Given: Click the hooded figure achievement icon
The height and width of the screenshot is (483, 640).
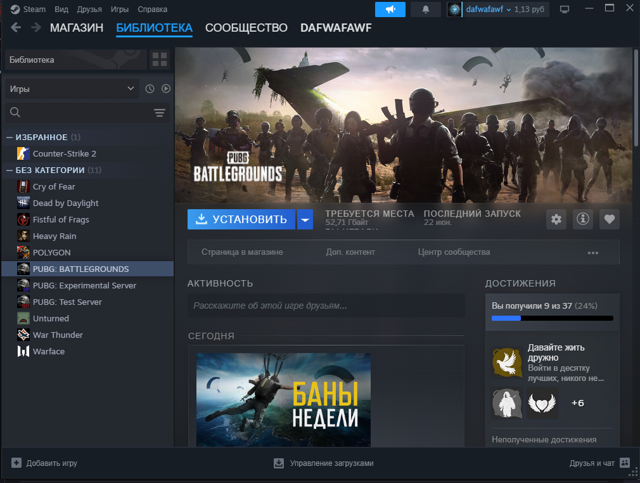Looking at the screenshot, I should tap(507, 403).
